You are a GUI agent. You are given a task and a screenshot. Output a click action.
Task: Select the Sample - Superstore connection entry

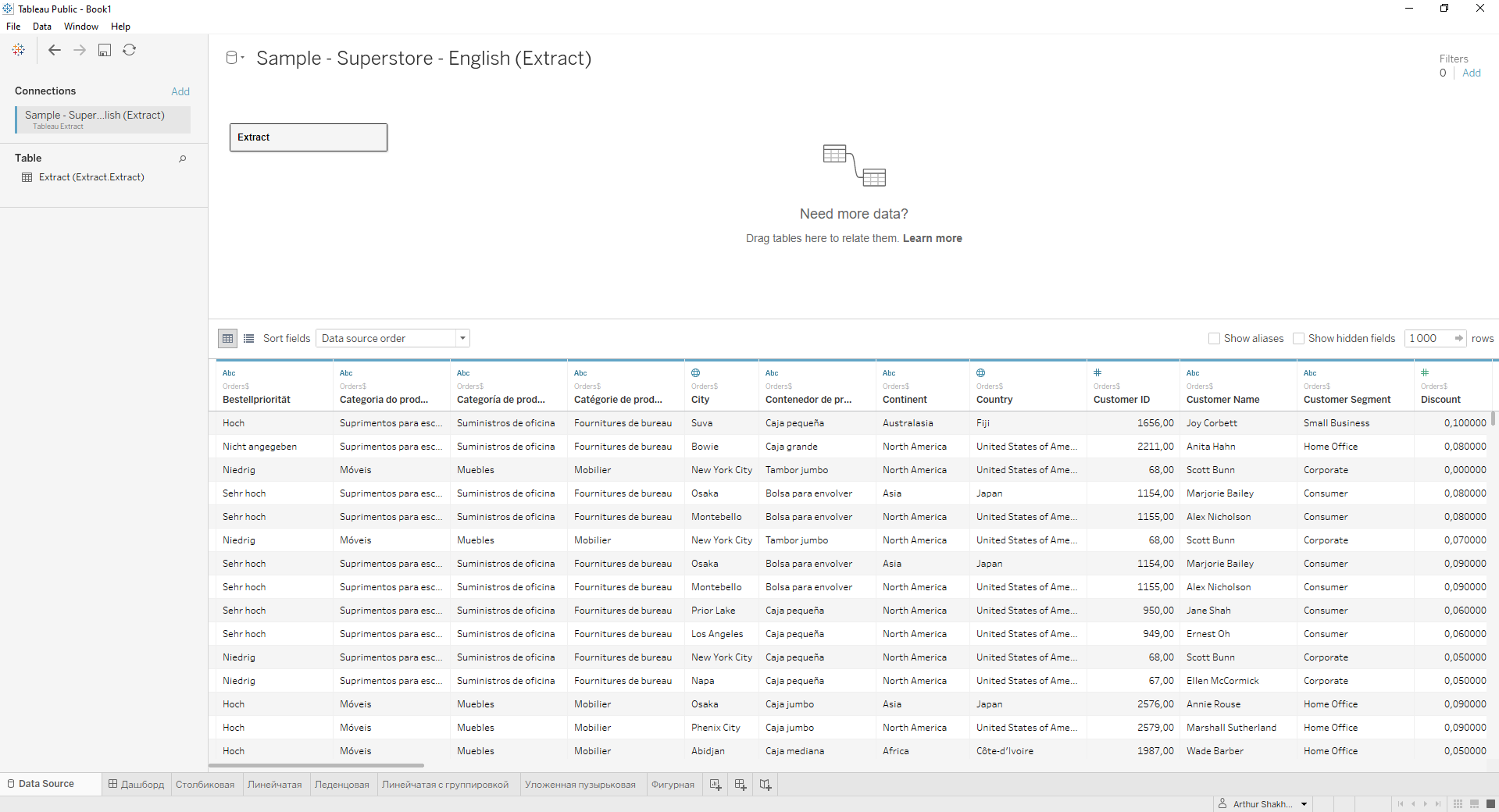(102, 119)
